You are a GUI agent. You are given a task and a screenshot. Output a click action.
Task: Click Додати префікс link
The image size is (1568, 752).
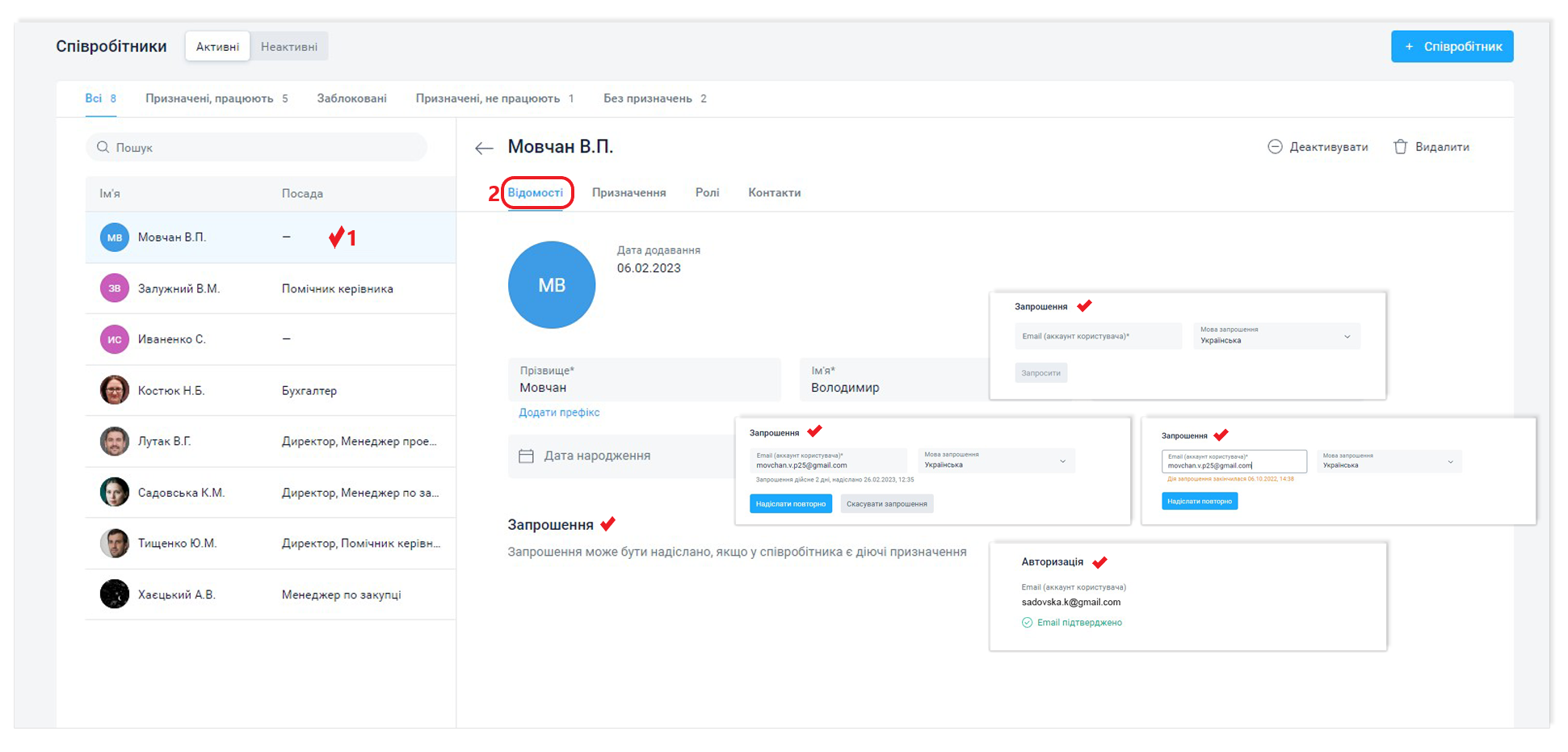[x=559, y=413]
